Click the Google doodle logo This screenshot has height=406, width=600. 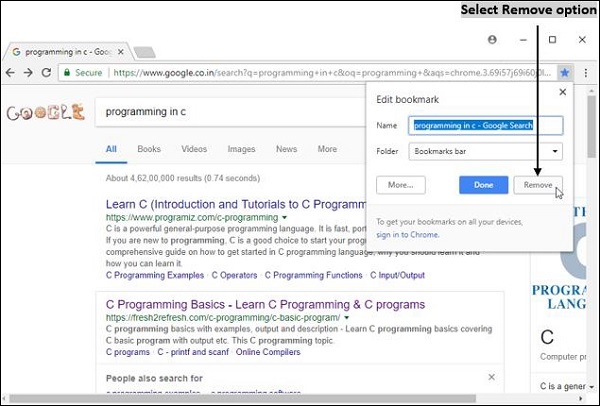(44, 112)
